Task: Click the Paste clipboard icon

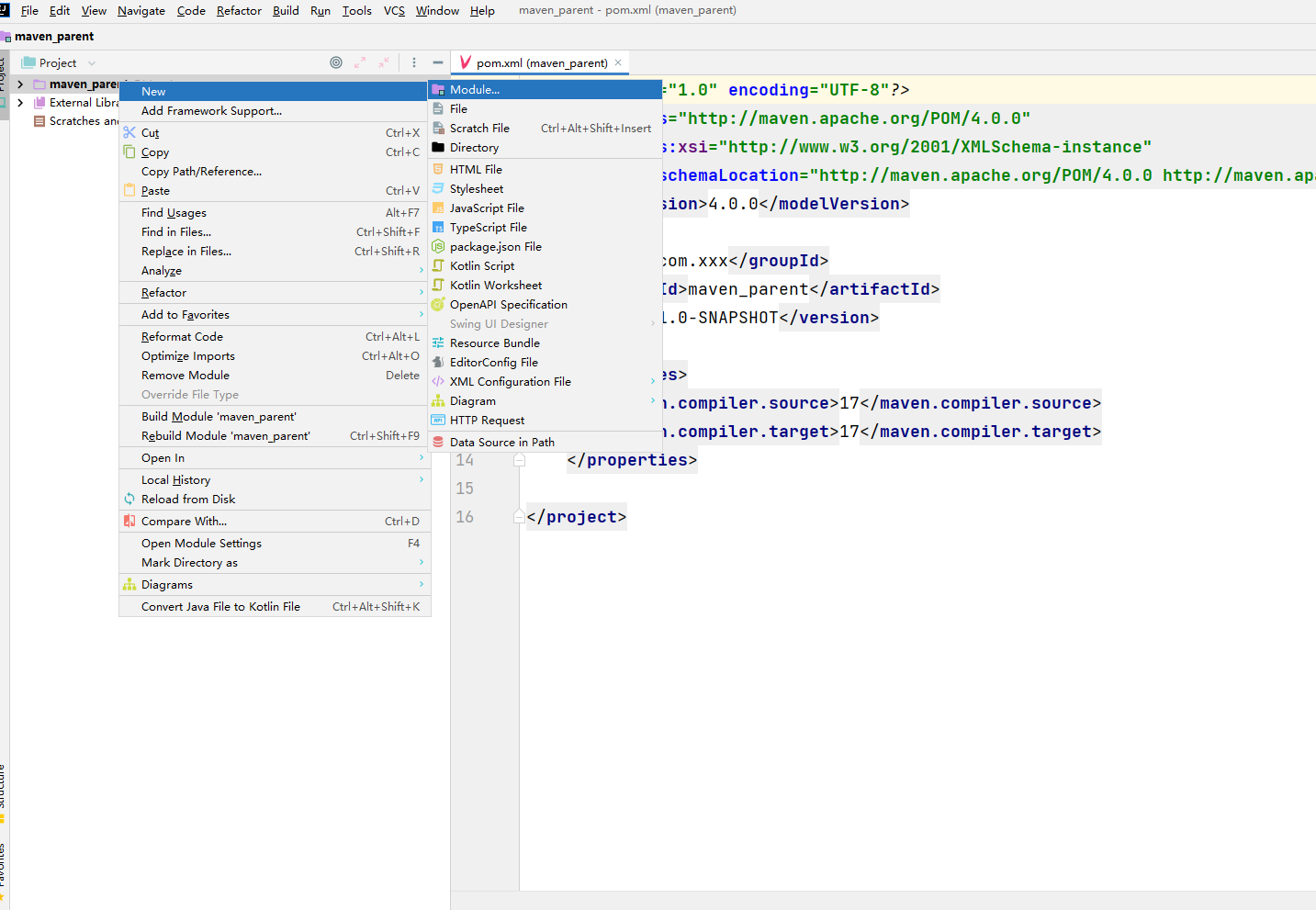Action: [x=129, y=191]
